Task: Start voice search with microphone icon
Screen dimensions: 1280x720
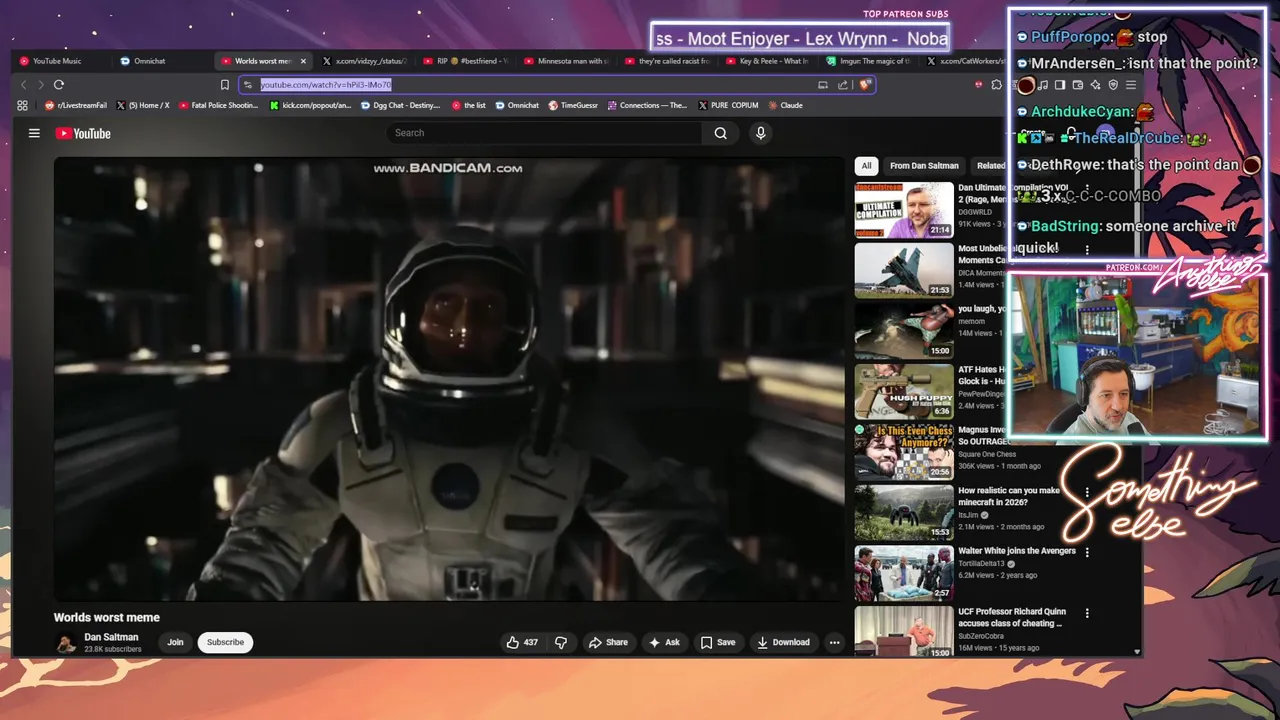Action: click(760, 133)
